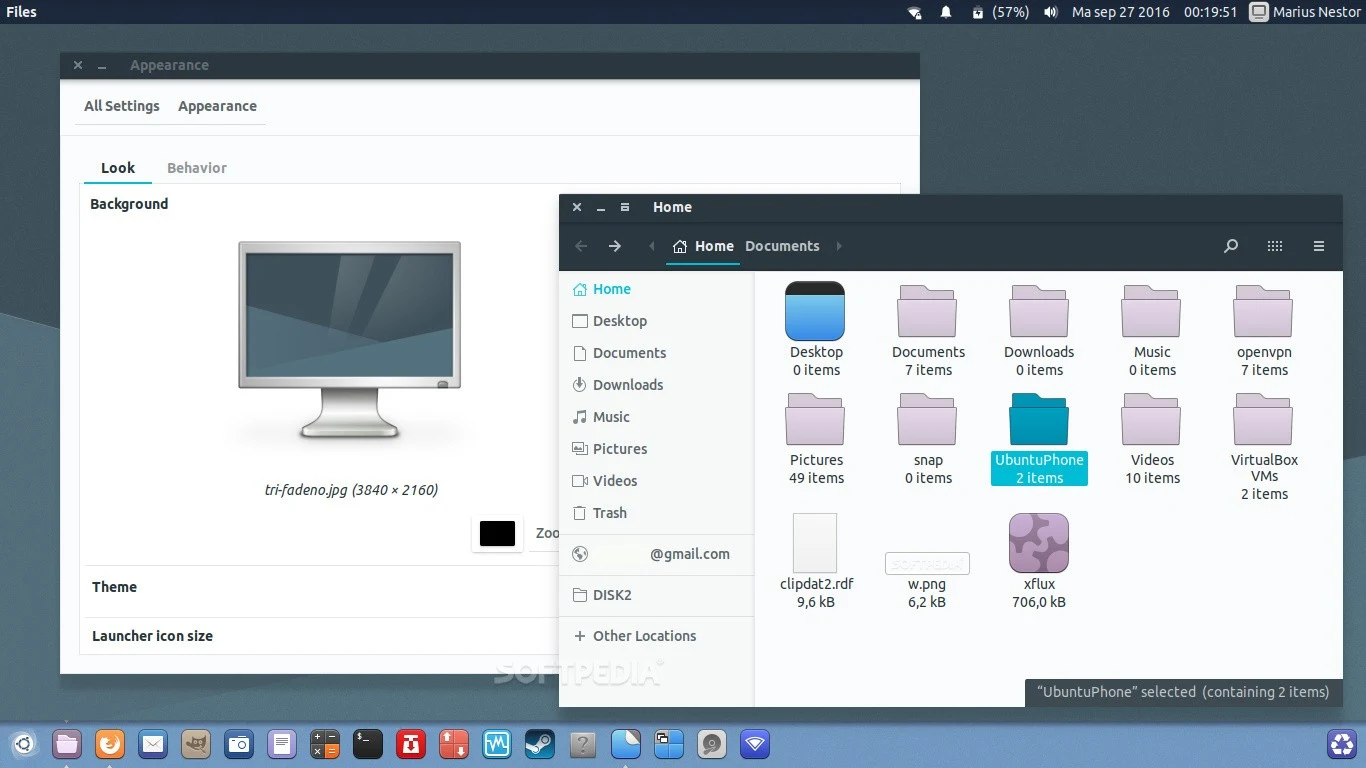Open the battery indicator showing 57%
1366x768 pixels.
tap(1000, 12)
